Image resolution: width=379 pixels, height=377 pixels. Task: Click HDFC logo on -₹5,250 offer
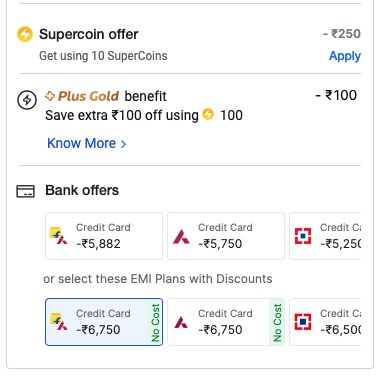303,236
